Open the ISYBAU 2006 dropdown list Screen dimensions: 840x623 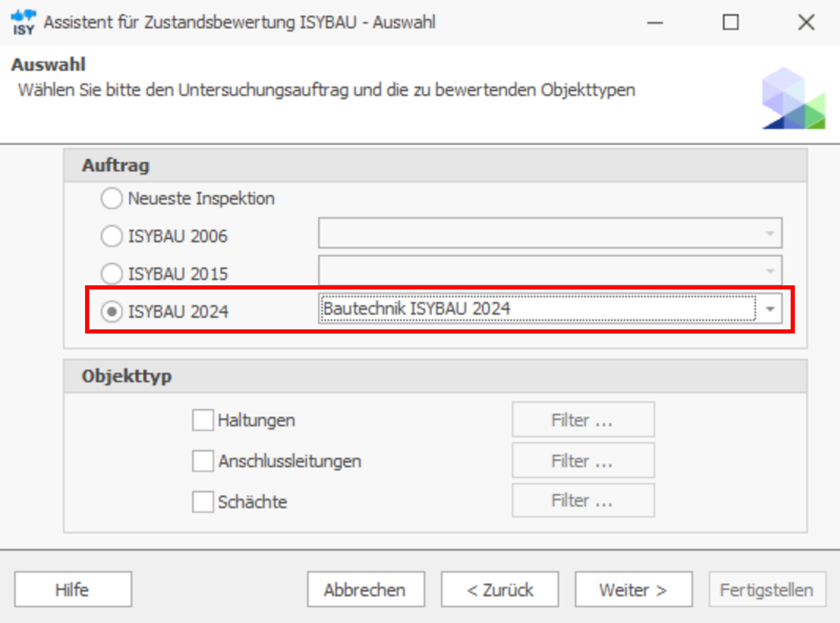769,234
